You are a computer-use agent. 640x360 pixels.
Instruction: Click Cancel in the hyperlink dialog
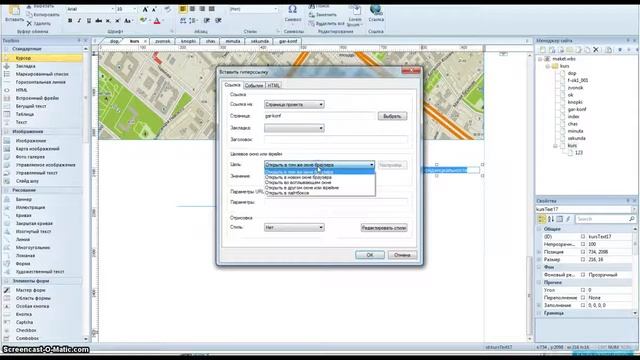402,255
